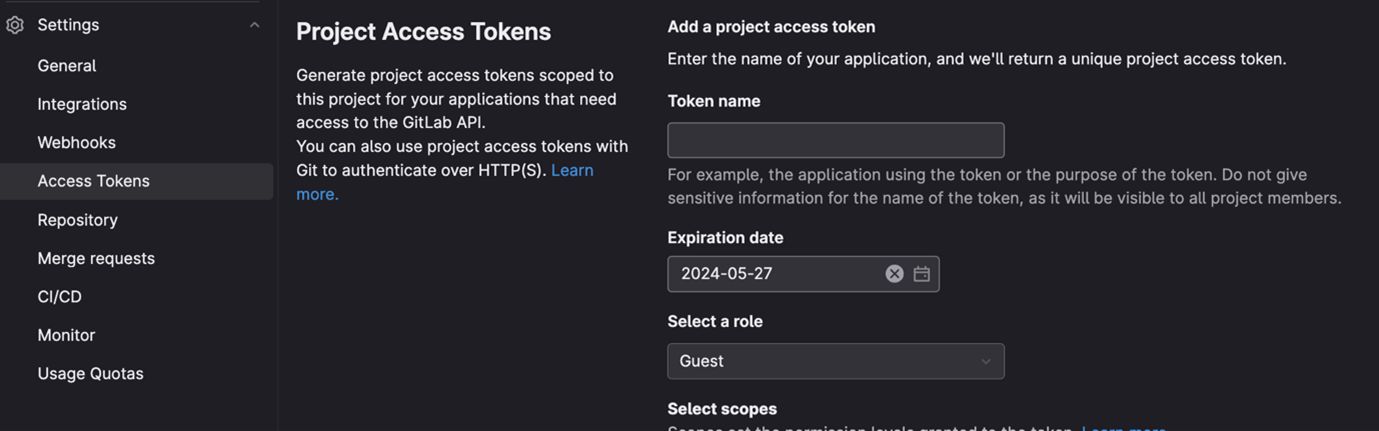Select Access Tokens in sidebar
This screenshot has height=431, width=1379.
coord(136,181)
